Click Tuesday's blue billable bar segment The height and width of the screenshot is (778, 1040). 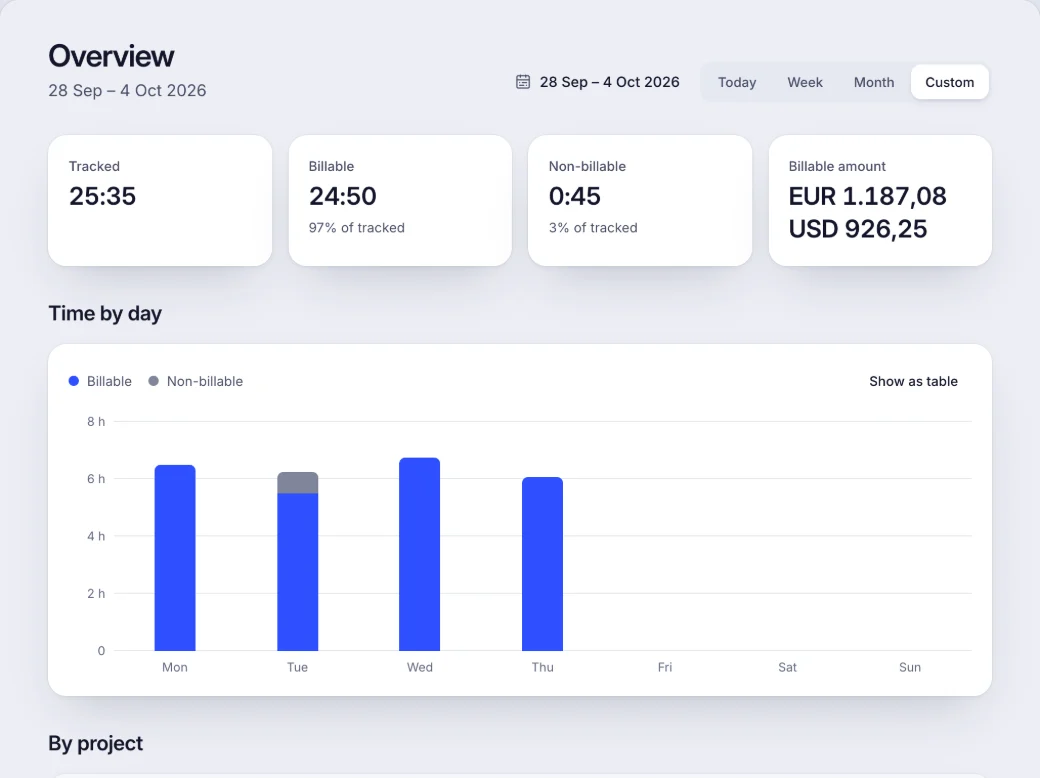coord(298,572)
